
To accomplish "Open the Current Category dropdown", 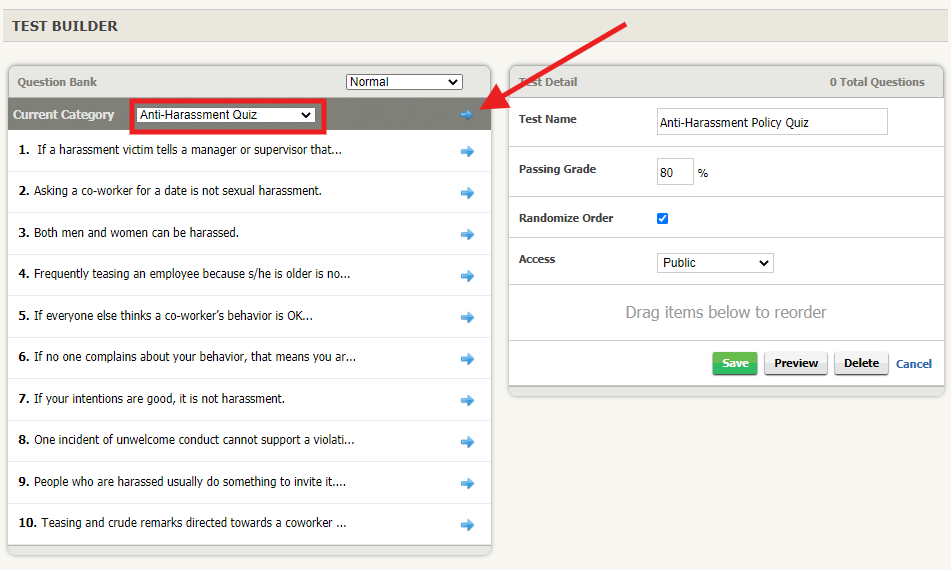I will (226, 115).
